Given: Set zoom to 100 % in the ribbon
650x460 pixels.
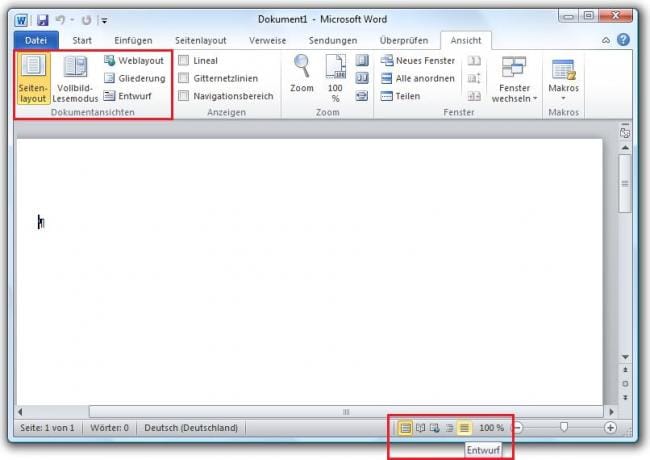Looking at the screenshot, I should click(335, 78).
